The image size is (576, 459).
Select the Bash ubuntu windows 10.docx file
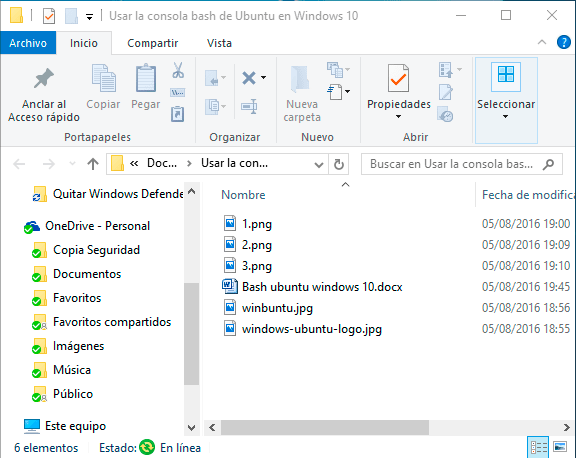[322, 286]
